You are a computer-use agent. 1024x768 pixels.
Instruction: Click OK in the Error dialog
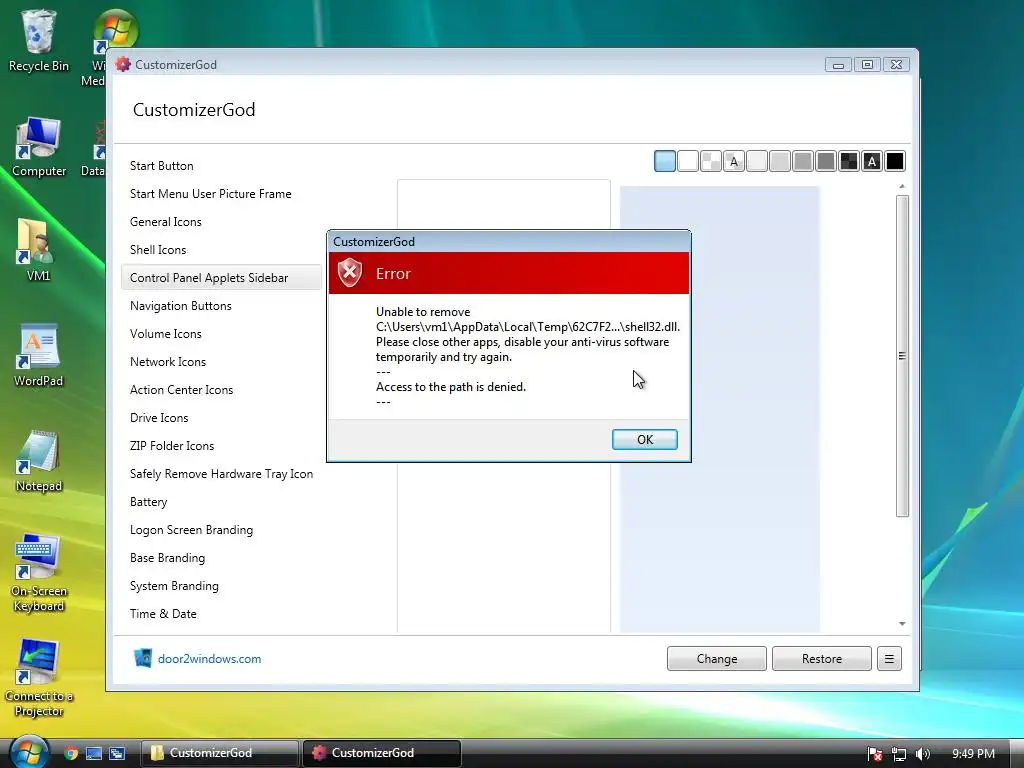(645, 440)
